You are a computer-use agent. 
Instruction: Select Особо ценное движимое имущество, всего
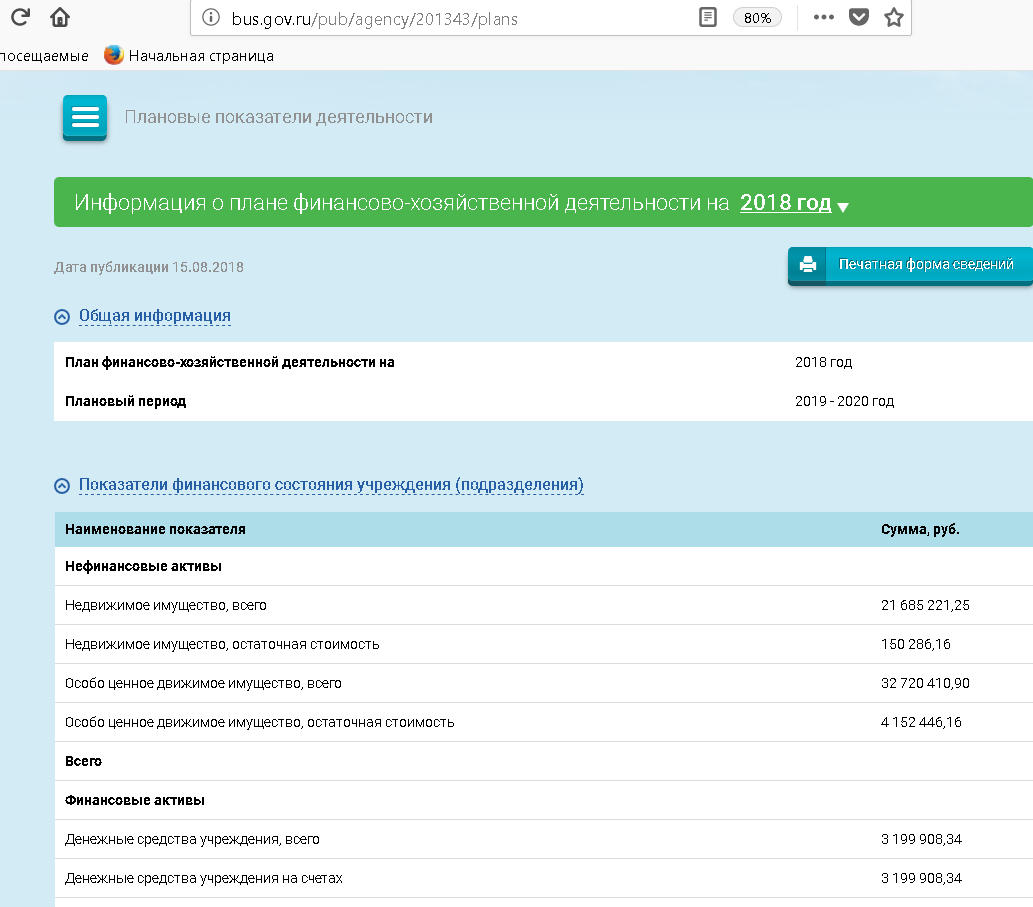point(544,683)
